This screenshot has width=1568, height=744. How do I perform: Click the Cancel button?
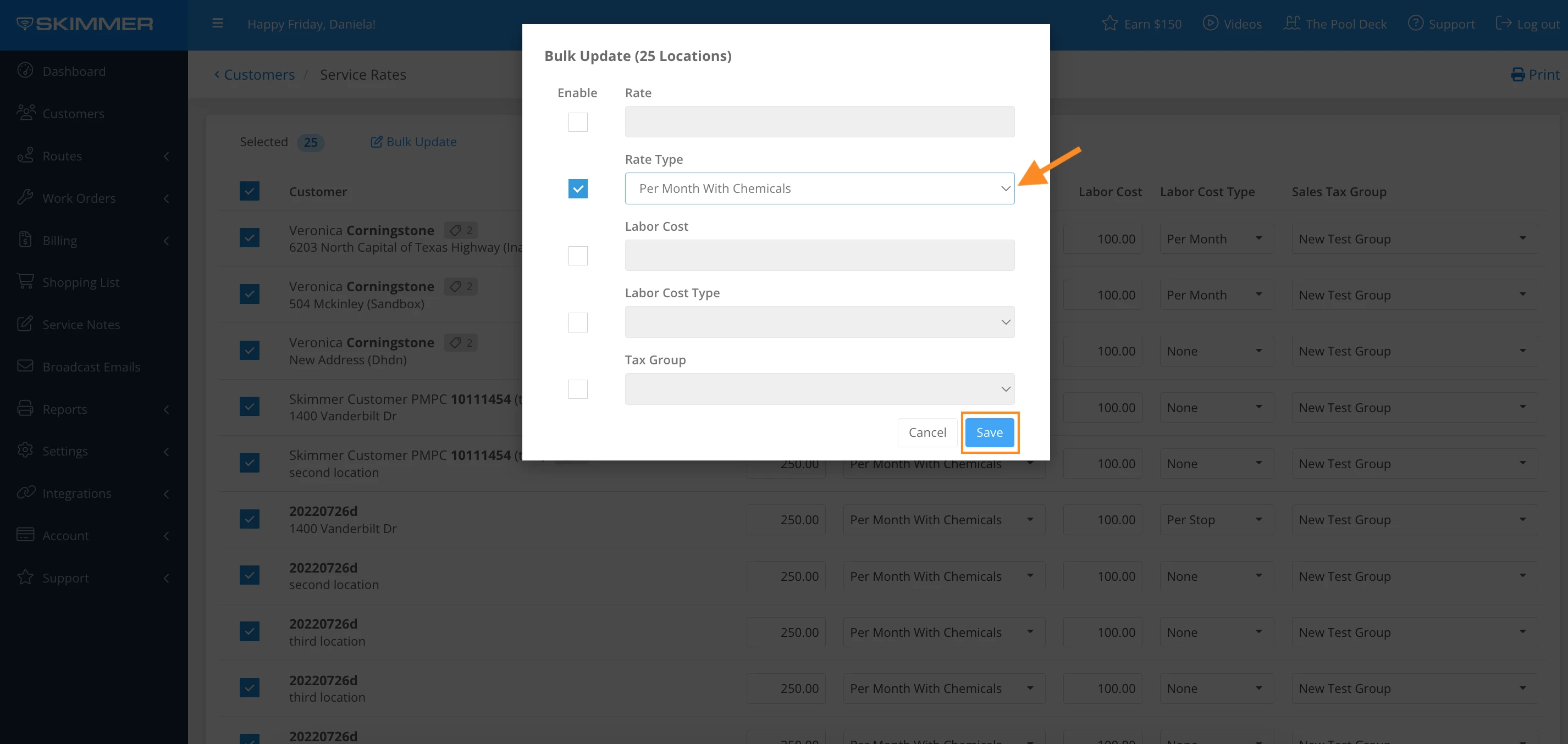[926, 432]
